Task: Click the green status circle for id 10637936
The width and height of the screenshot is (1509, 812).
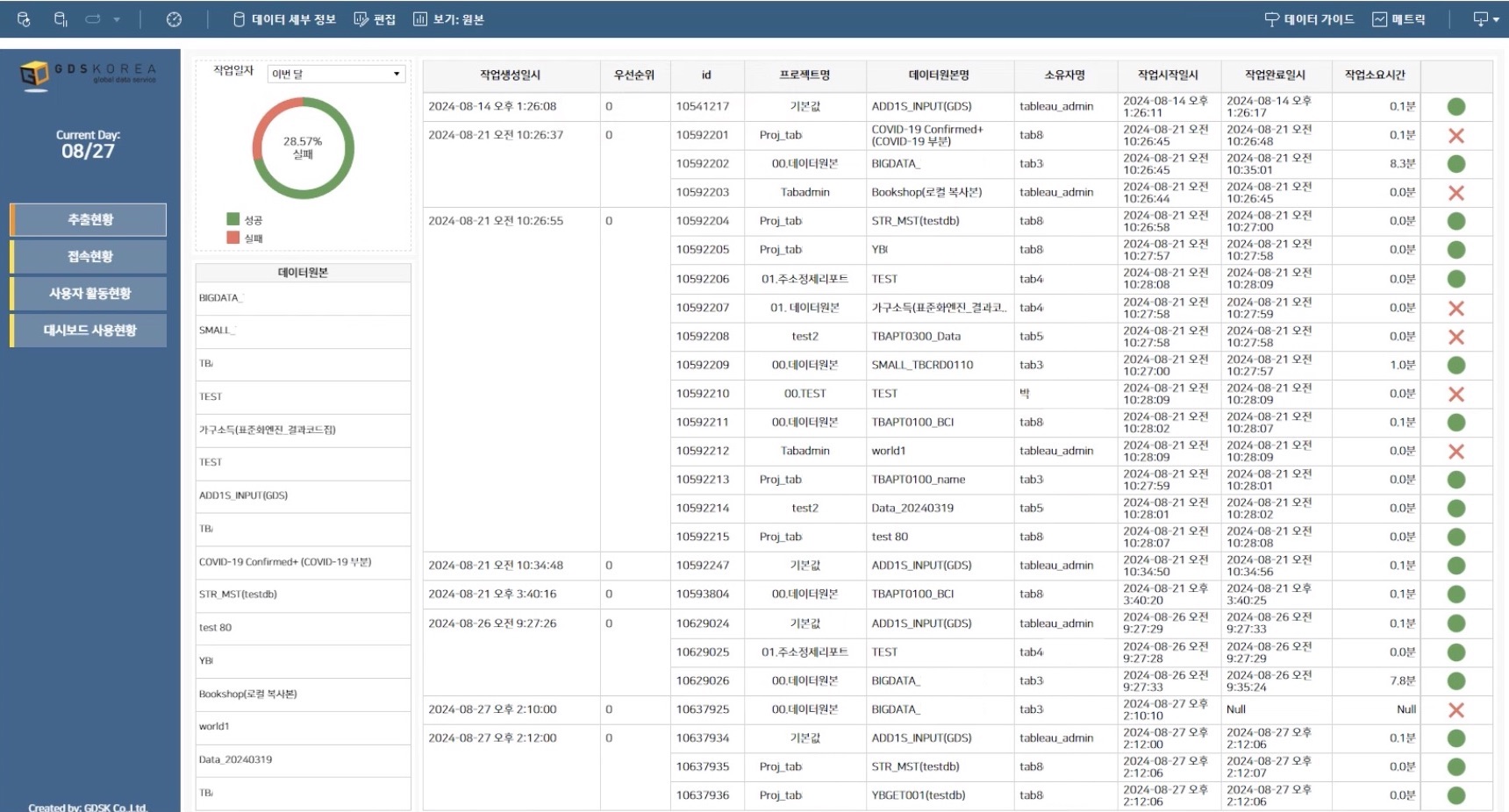Action: [x=1456, y=795]
